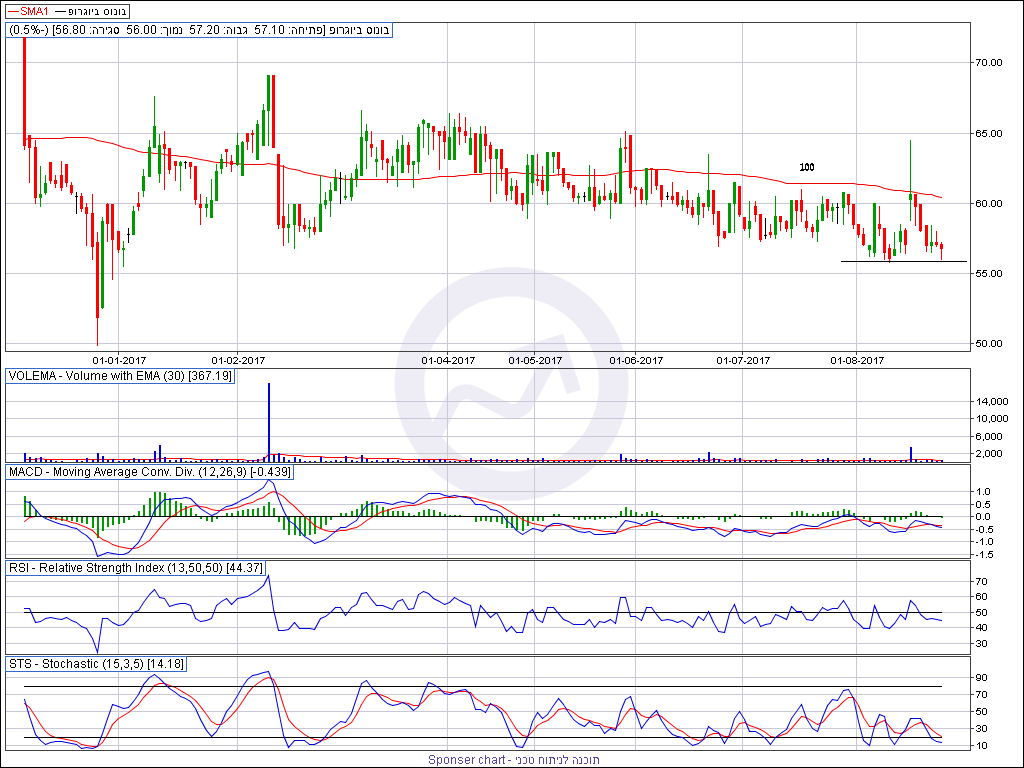Click the Sponser watermark logo in chart center
This screenshot has height=768, width=1024.
click(511, 384)
